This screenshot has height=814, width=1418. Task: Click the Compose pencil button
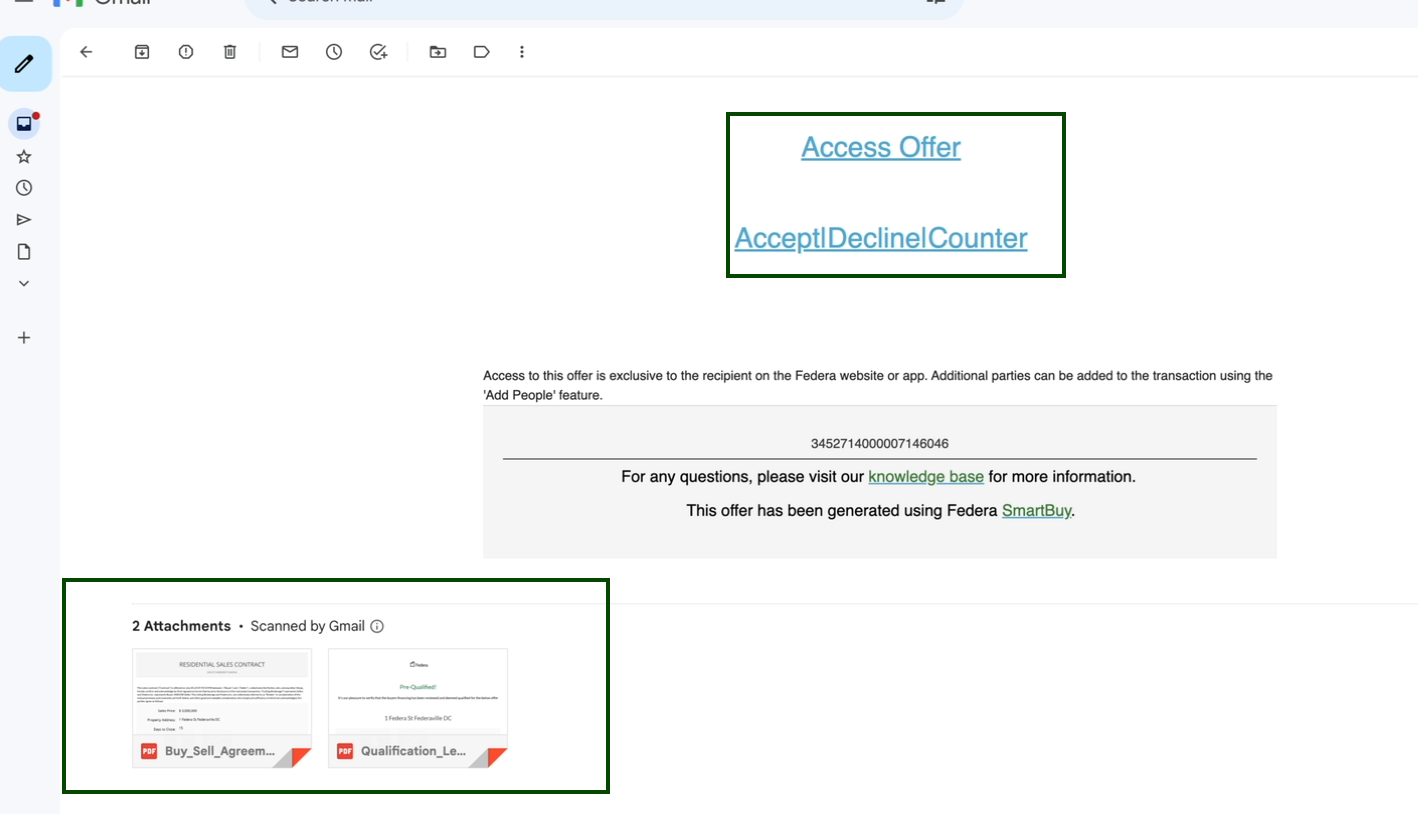[x=24, y=64]
